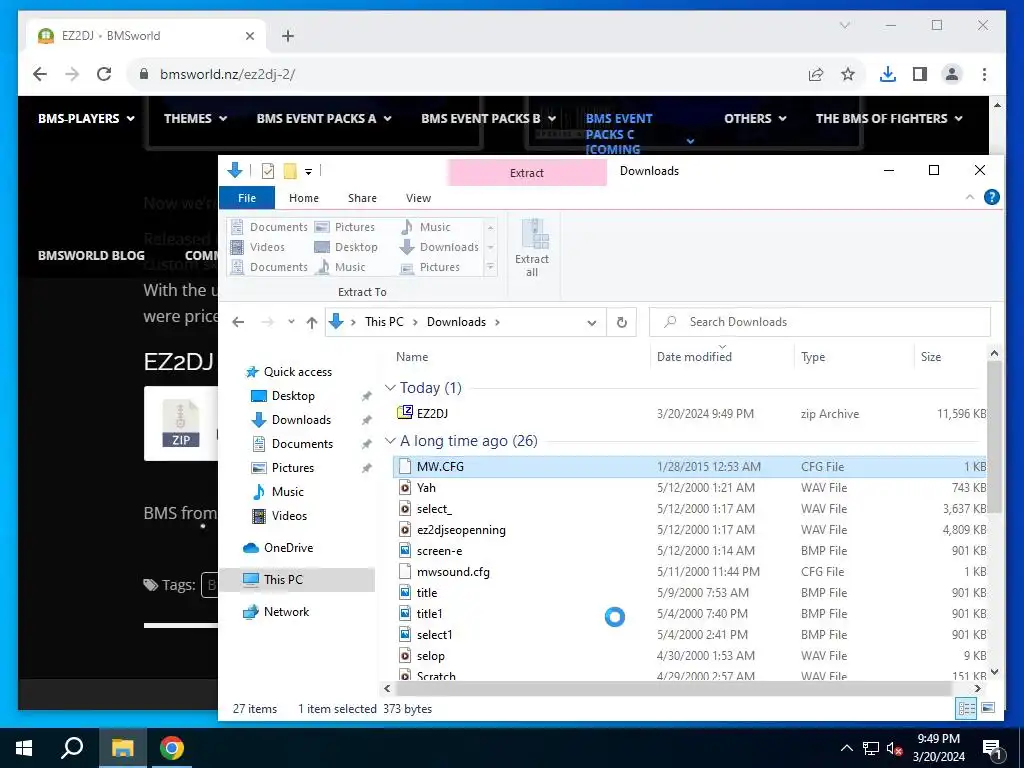Click the horizontal scrollbar in file list

pos(673,688)
